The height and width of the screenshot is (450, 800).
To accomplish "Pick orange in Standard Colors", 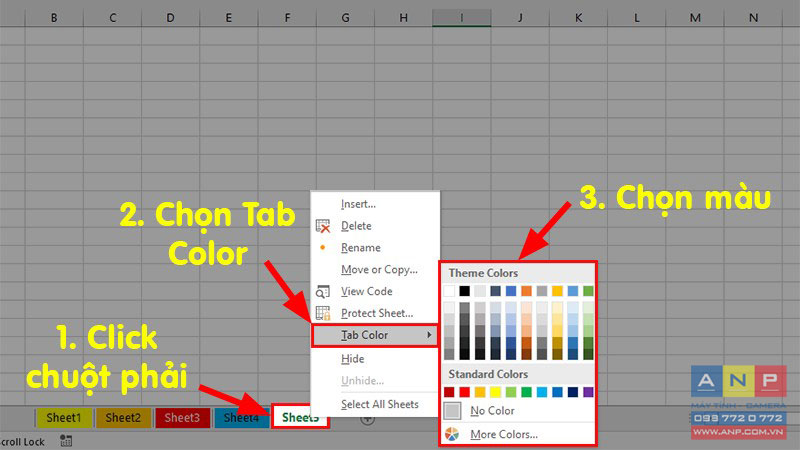I will (x=480, y=392).
